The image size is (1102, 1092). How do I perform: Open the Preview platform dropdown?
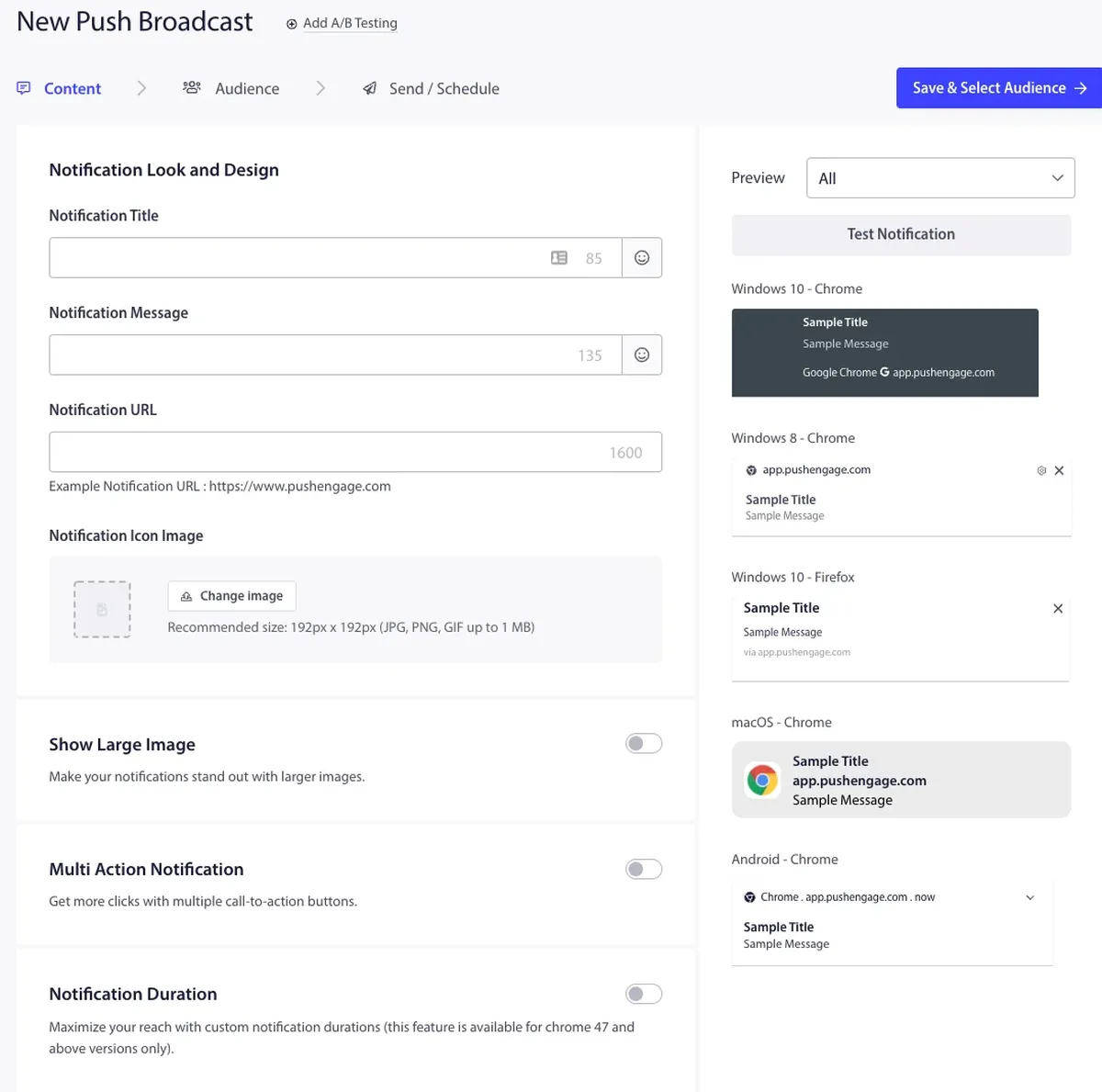(x=940, y=178)
